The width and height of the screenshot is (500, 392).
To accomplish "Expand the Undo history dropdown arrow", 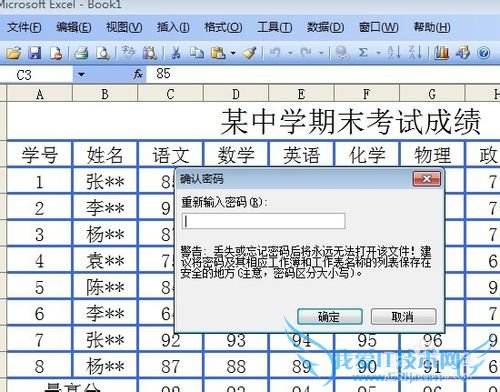I will [x=290, y=53].
